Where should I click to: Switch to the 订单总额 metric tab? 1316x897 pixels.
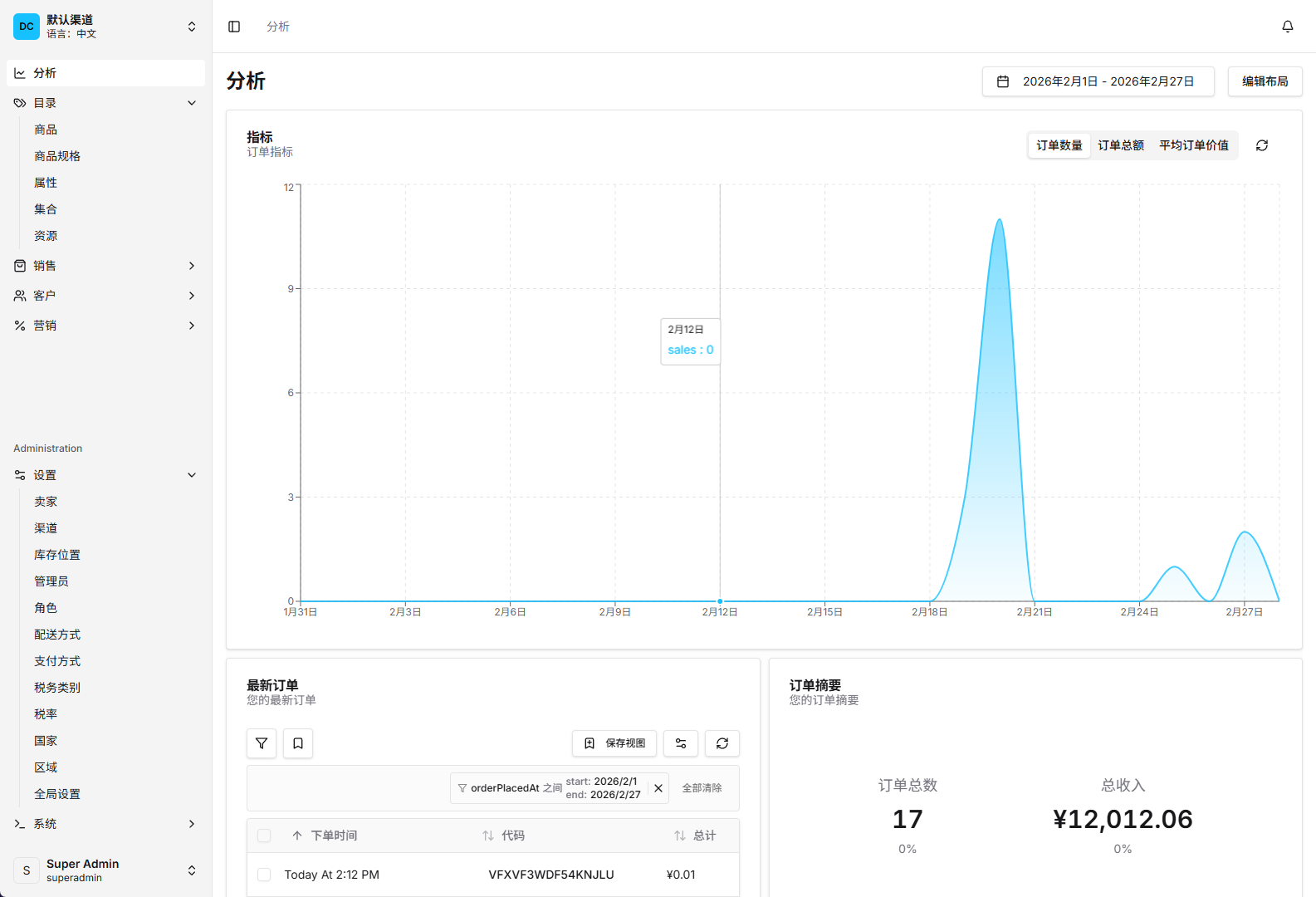1120,145
